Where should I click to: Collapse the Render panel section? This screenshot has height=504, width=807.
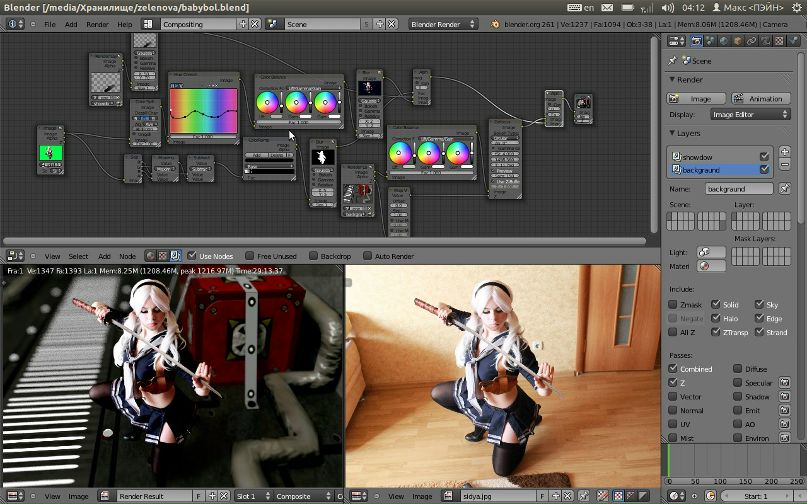pos(672,80)
